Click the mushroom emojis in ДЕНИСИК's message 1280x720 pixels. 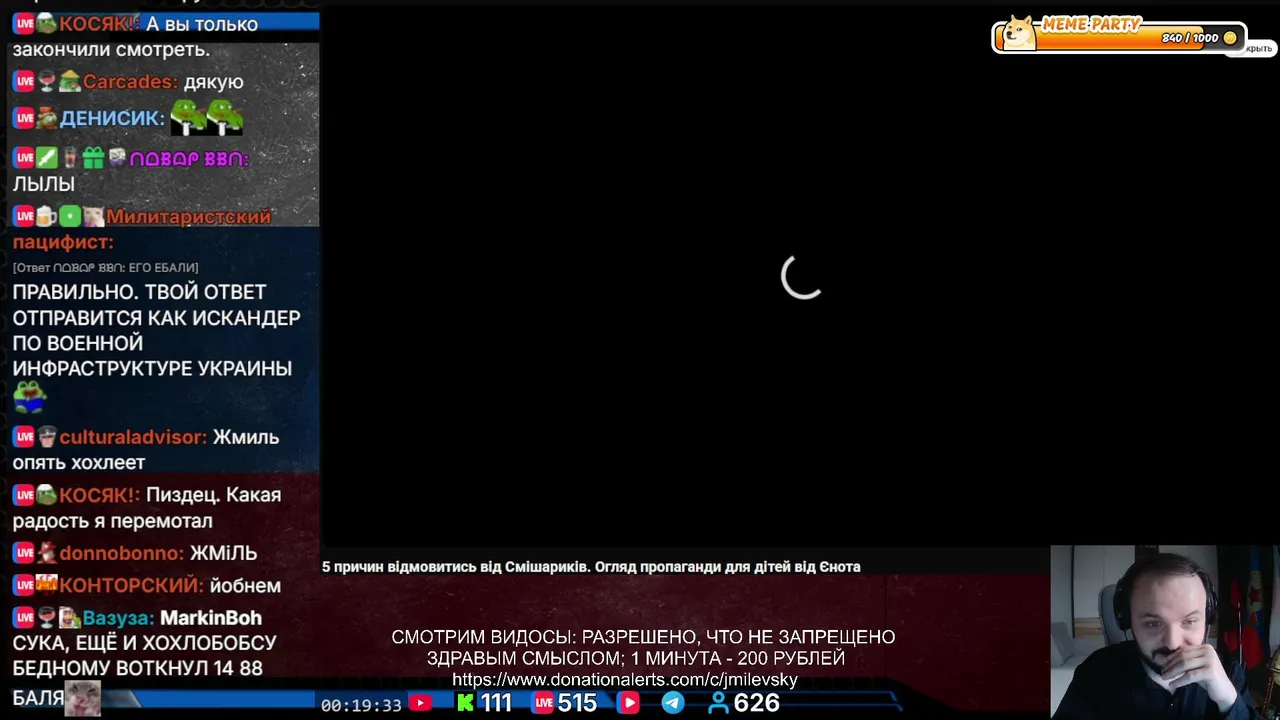207,118
